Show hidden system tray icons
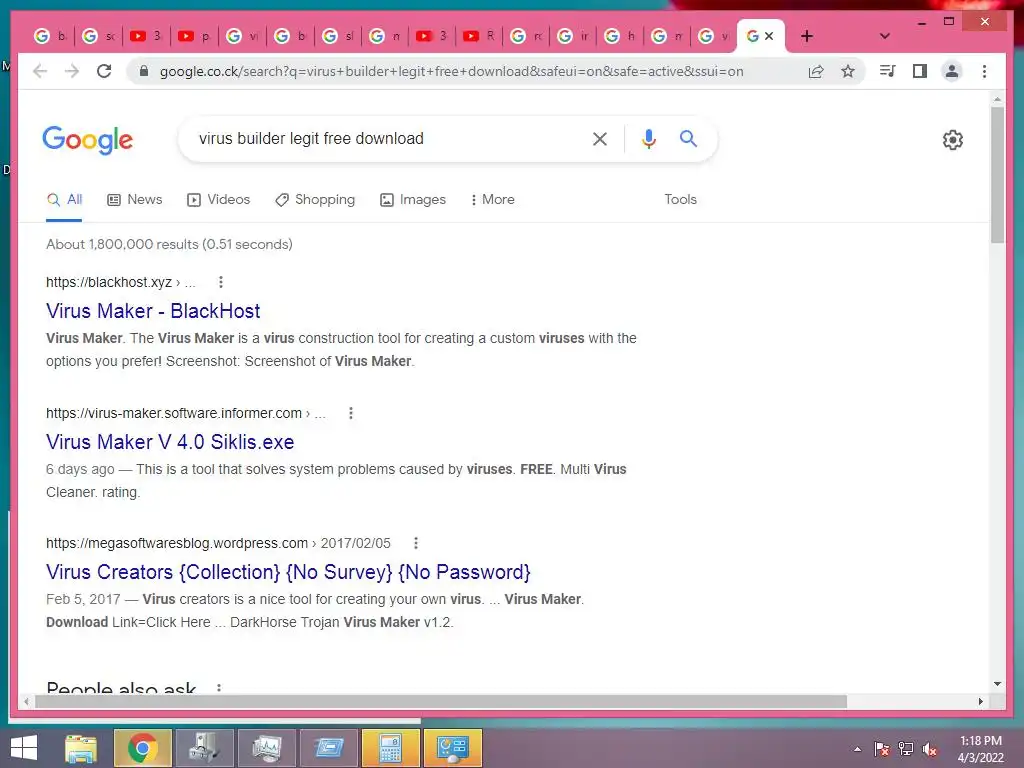Image resolution: width=1024 pixels, height=768 pixels. pyautogui.click(x=857, y=749)
